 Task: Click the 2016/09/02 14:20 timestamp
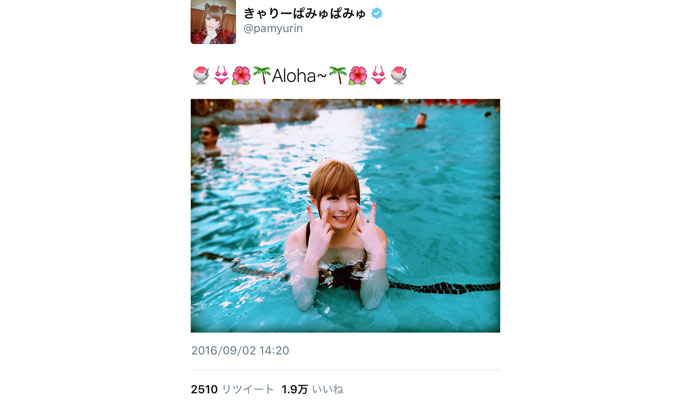point(240,350)
